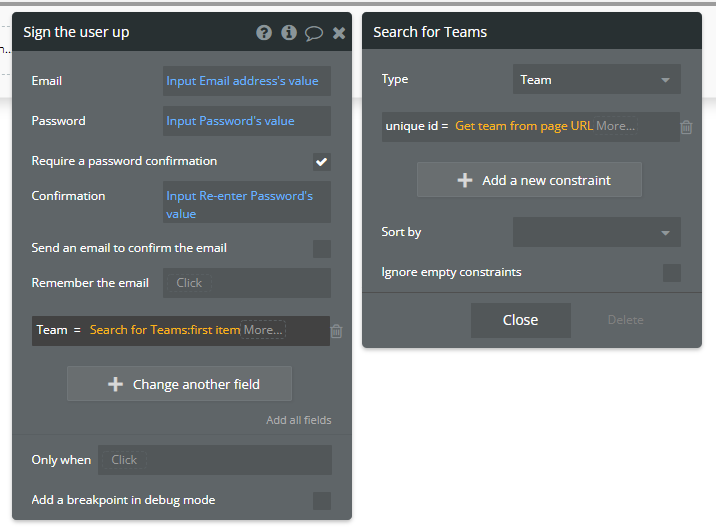Uncheck Require a password confirmation
The width and height of the screenshot is (716, 532).
[321, 161]
